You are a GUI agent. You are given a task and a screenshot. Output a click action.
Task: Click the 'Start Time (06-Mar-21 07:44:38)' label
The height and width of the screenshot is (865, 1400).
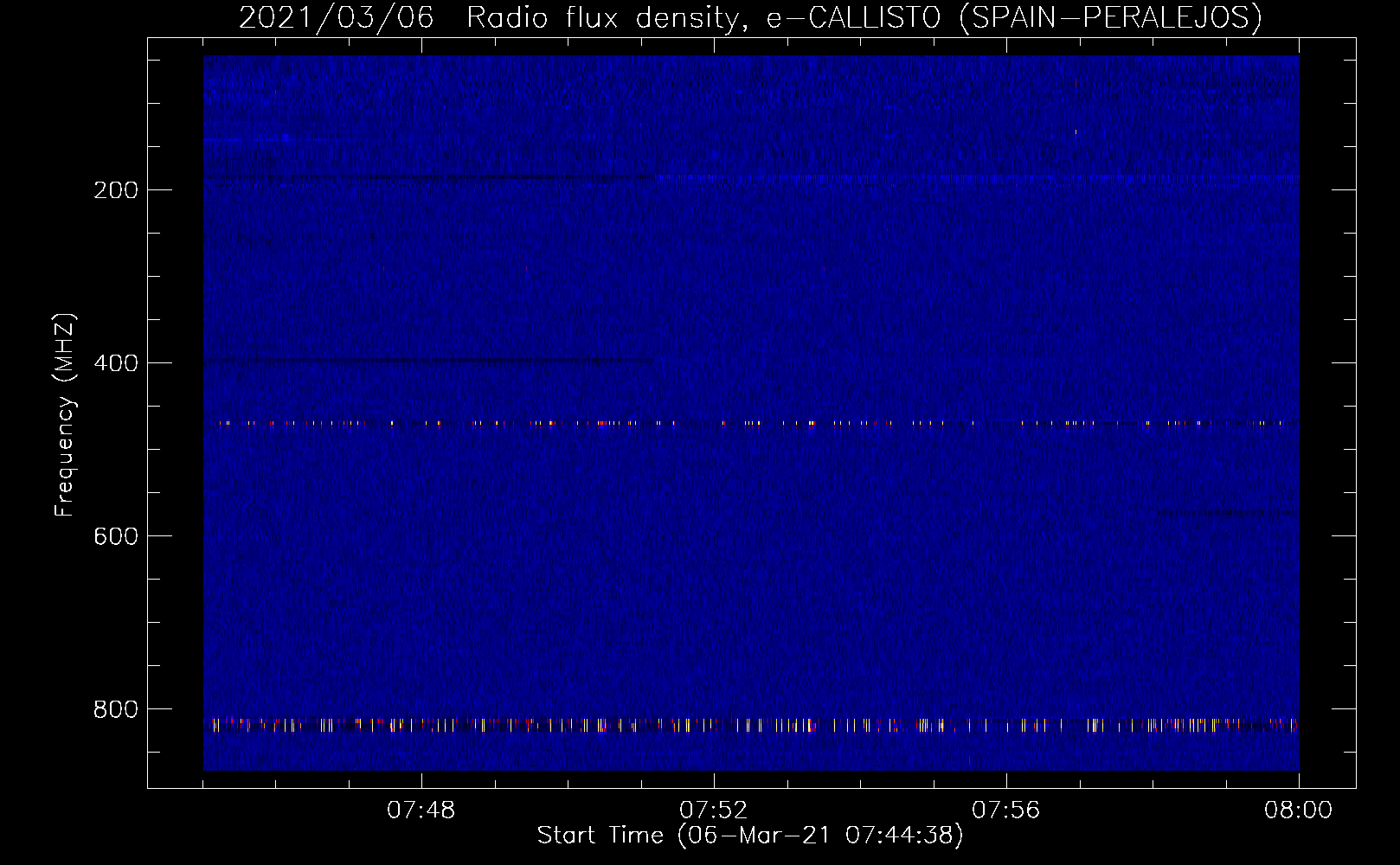coord(750,836)
